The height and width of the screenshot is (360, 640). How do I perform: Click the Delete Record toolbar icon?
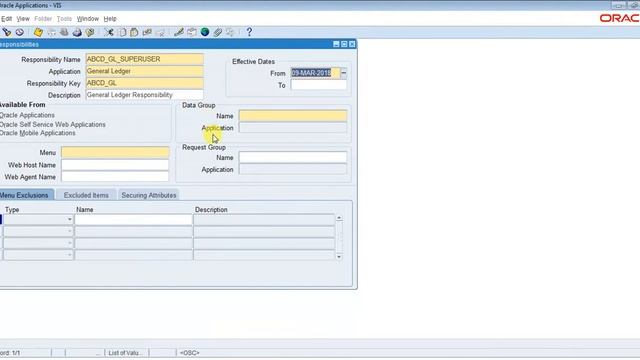click(160, 32)
